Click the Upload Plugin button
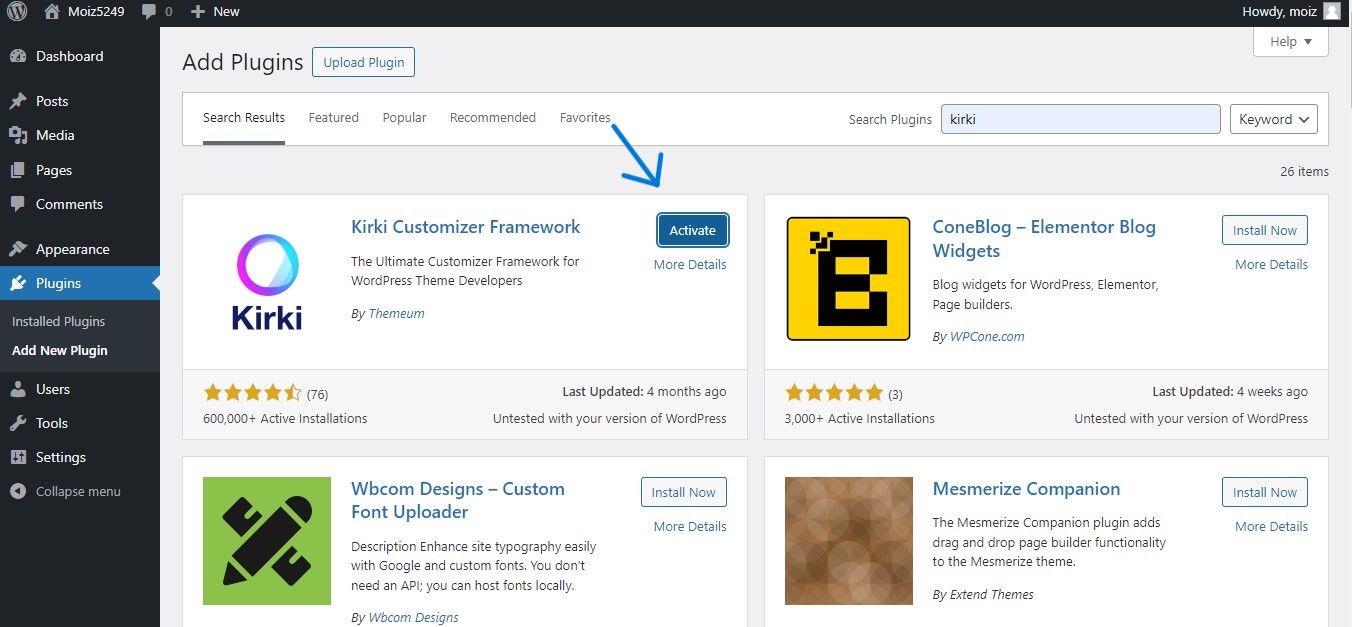The height and width of the screenshot is (627, 1352). point(363,62)
